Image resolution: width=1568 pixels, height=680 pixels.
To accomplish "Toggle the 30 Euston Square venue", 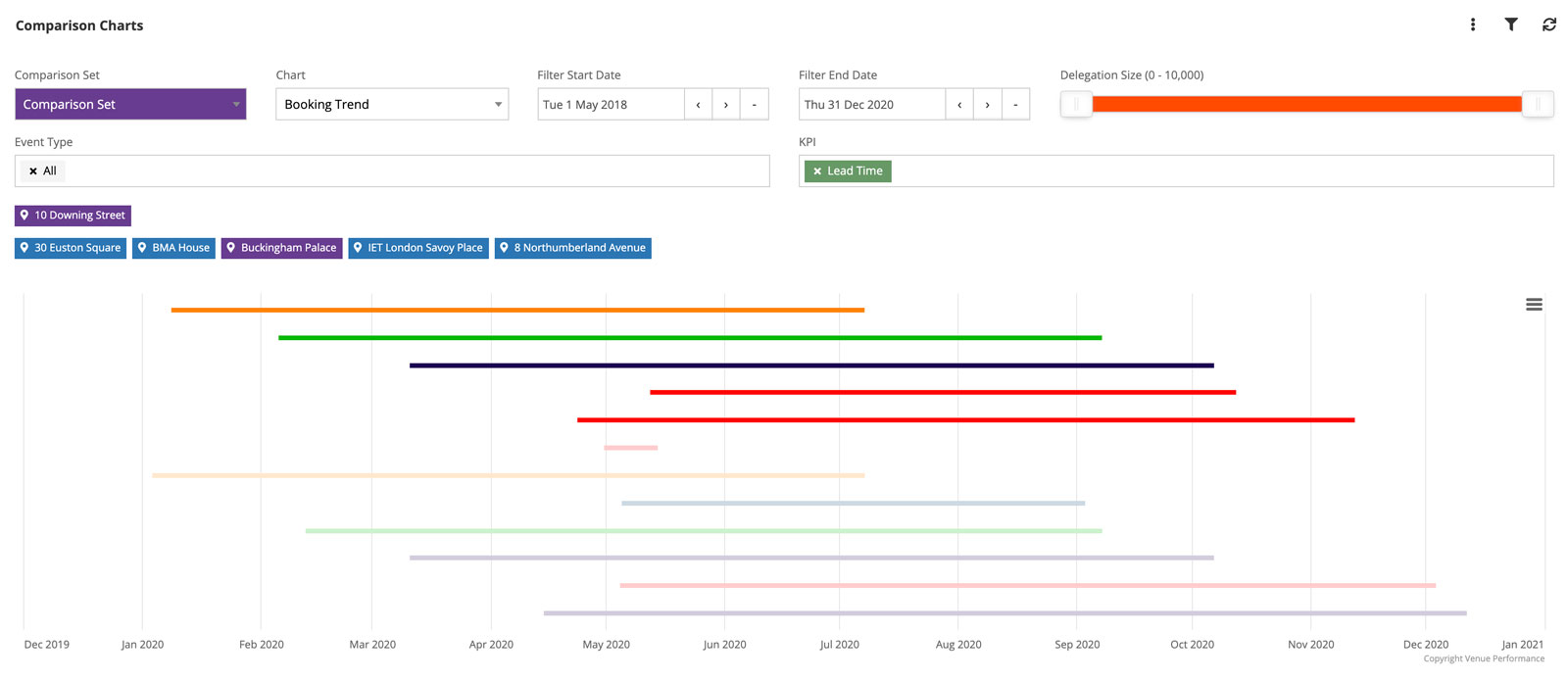I will click(71, 248).
